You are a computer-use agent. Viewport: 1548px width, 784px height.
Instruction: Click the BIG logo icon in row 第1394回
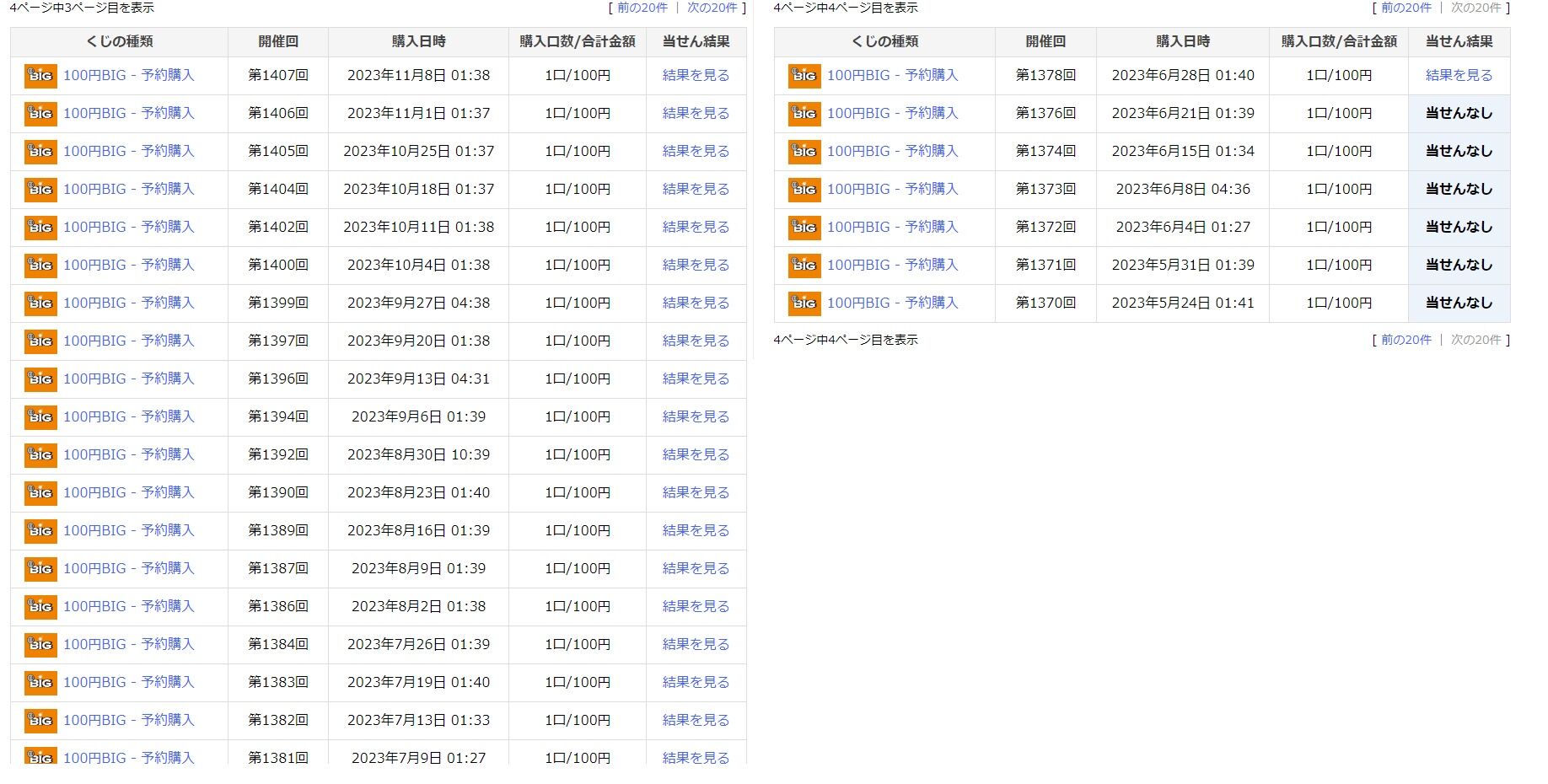40,417
